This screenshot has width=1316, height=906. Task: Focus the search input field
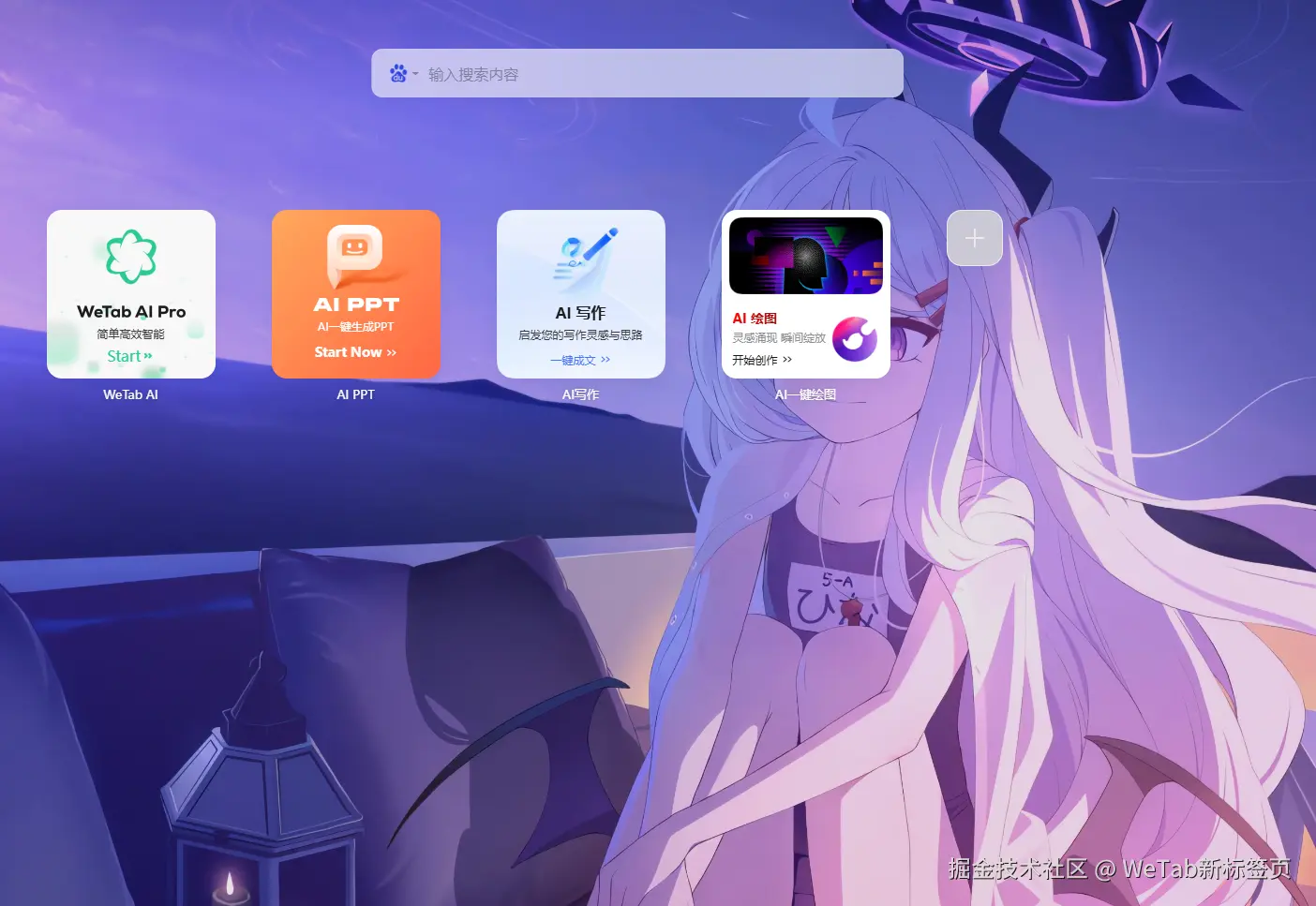coord(637,73)
